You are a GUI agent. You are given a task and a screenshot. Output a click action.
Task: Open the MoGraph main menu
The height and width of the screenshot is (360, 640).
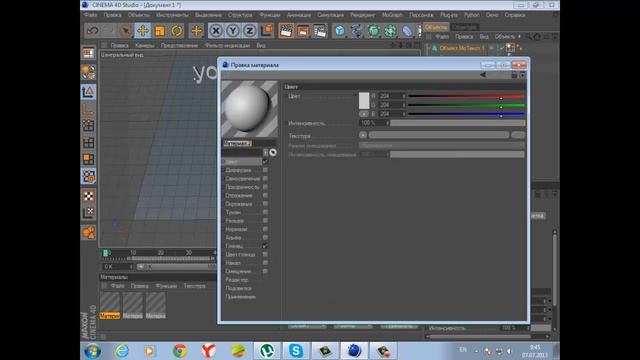(x=392, y=15)
